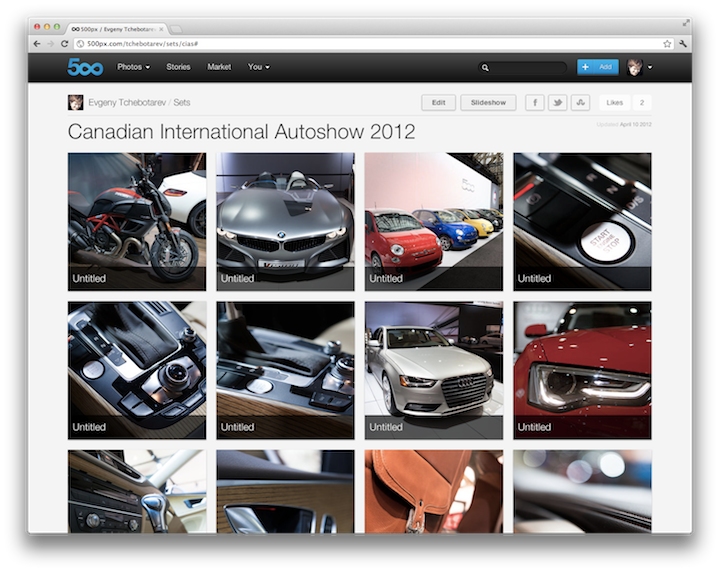Click the blue Add button
The width and height of the screenshot is (720, 572).
pyautogui.click(x=598, y=67)
